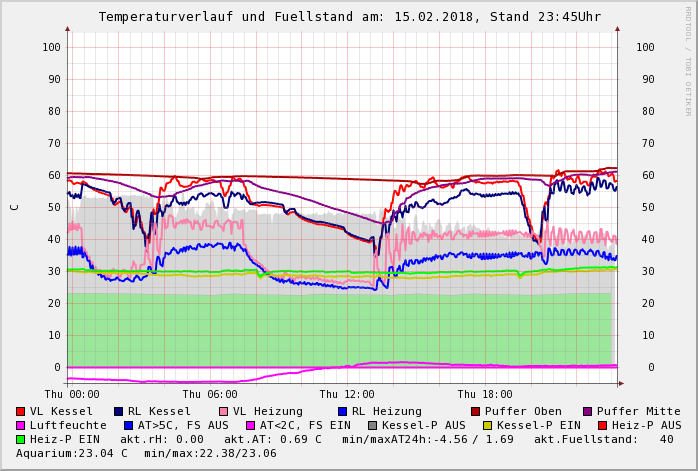Select the Thu 12:00 time axis label
This screenshot has width=698, height=471.
pos(347,394)
